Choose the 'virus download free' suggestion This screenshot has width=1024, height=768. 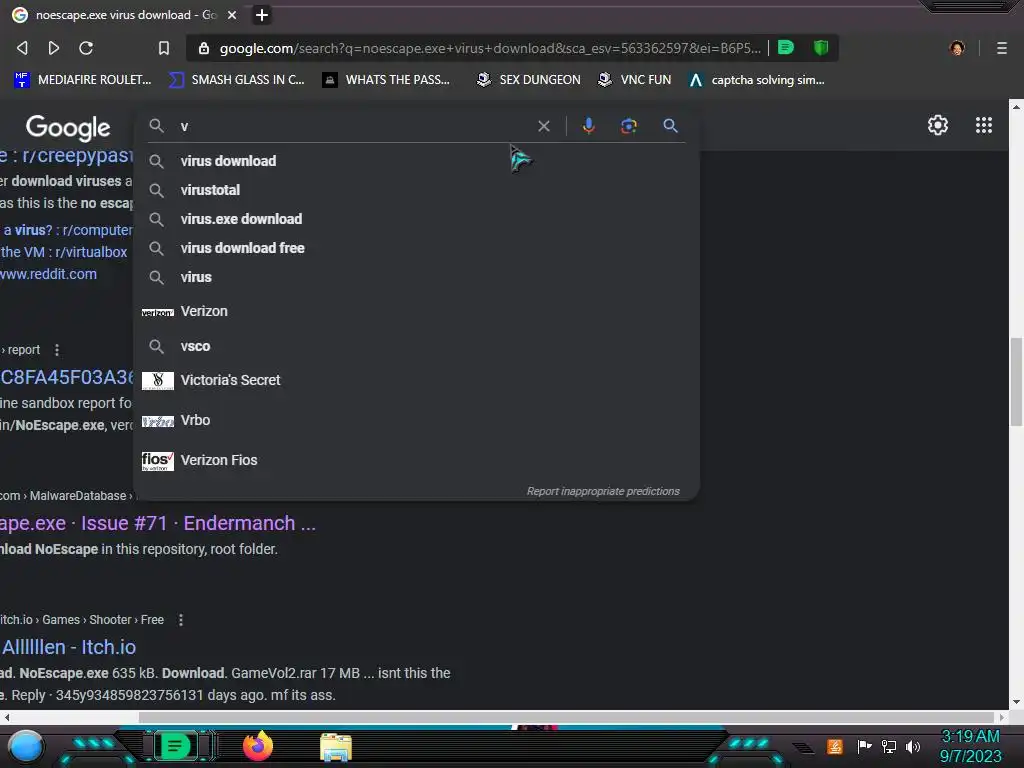(x=416, y=248)
